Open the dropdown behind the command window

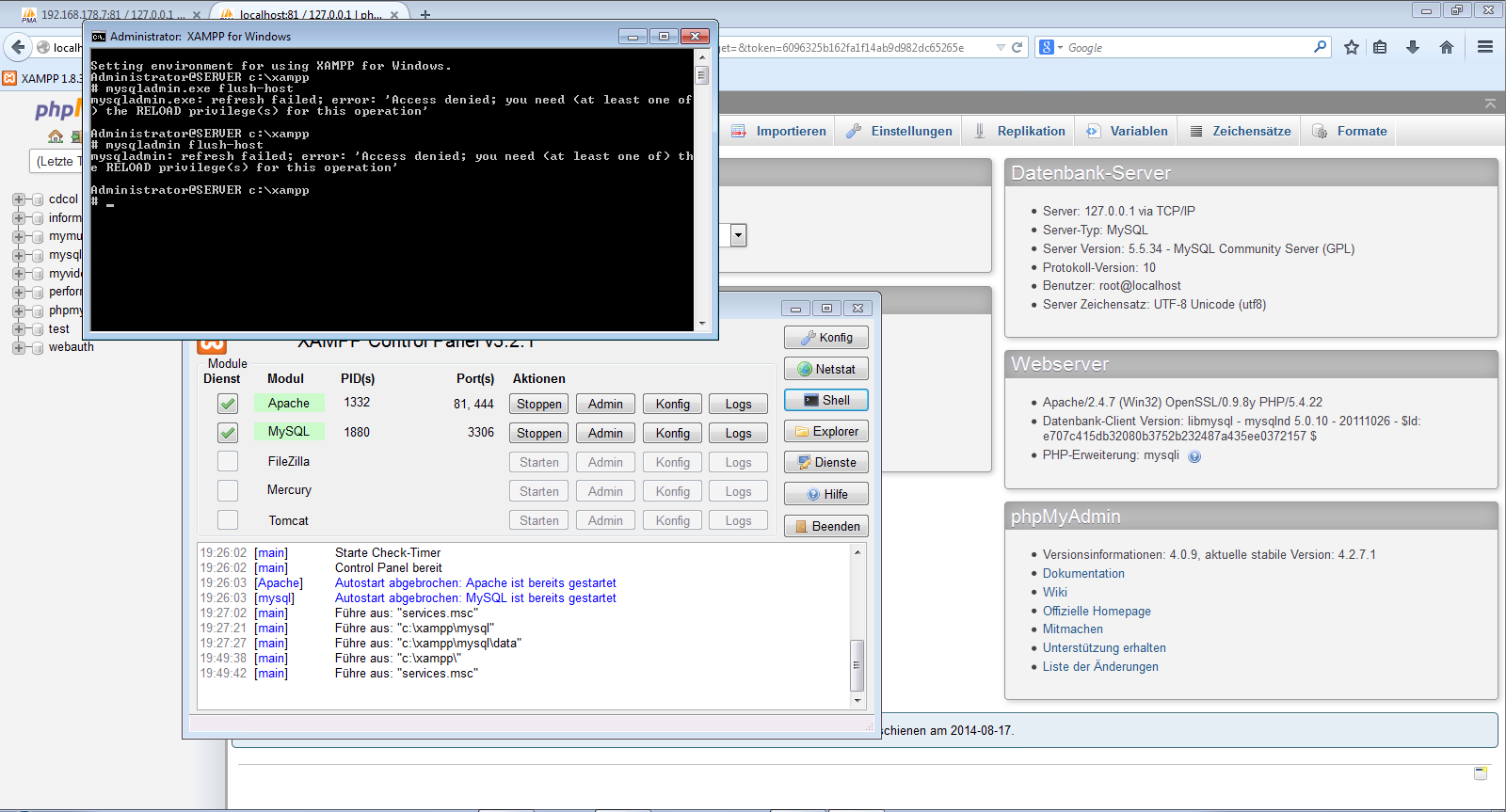738,235
